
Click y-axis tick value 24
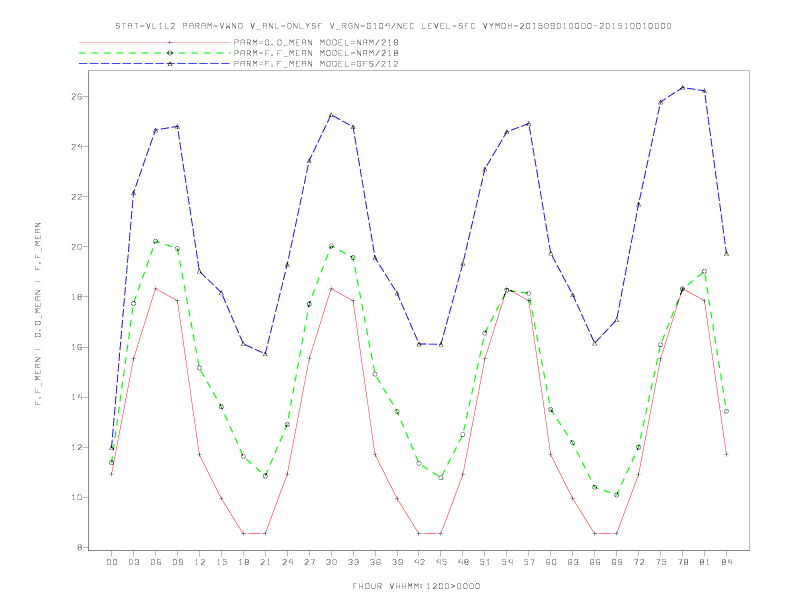pyautogui.click(x=76, y=146)
